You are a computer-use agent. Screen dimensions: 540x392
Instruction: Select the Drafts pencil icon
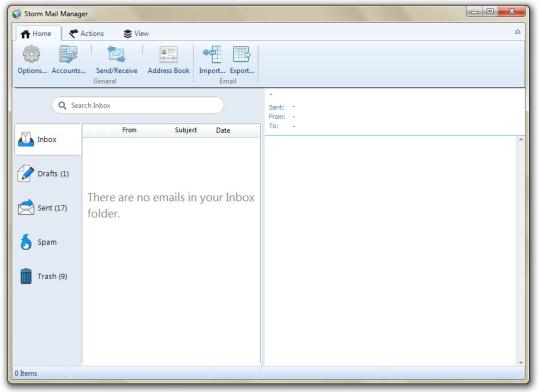pyautogui.click(x=26, y=173)
